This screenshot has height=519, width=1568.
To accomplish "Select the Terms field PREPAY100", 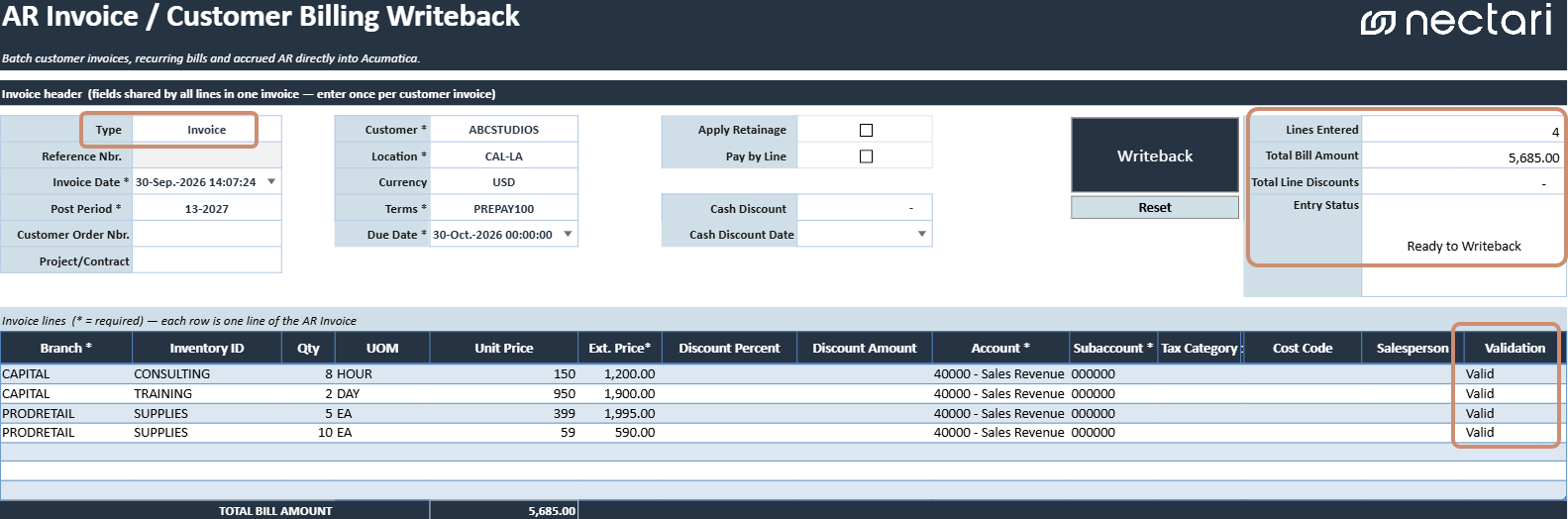I will 504,209.
